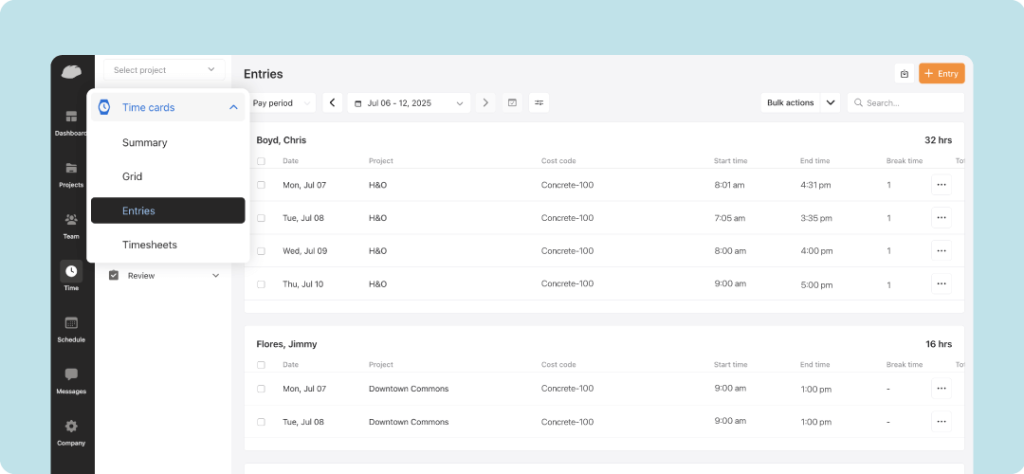Go to previous pay period arrow
The image size is (1024, 474).
tap(332, 103)
